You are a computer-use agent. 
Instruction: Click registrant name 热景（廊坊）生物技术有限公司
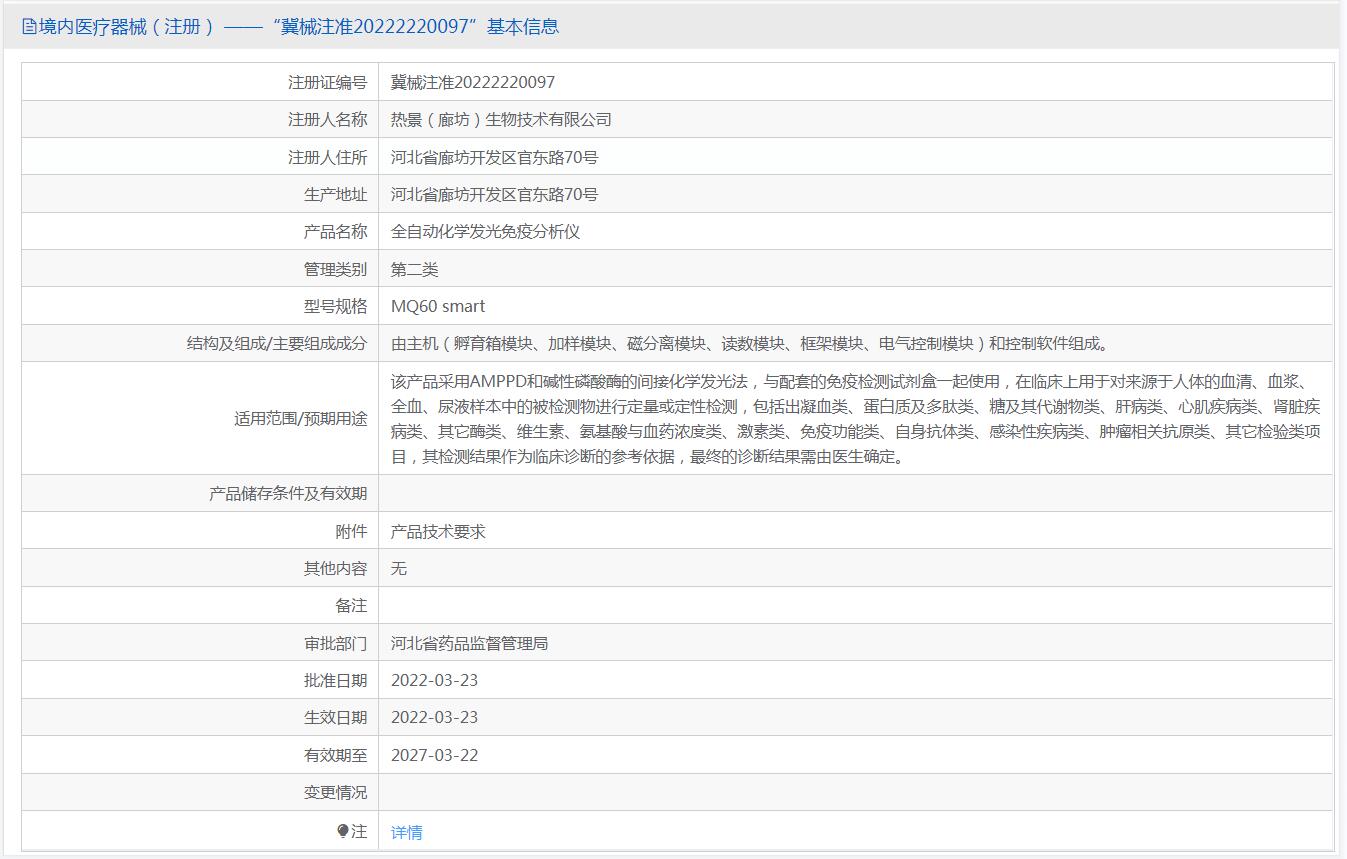[501, 120]
